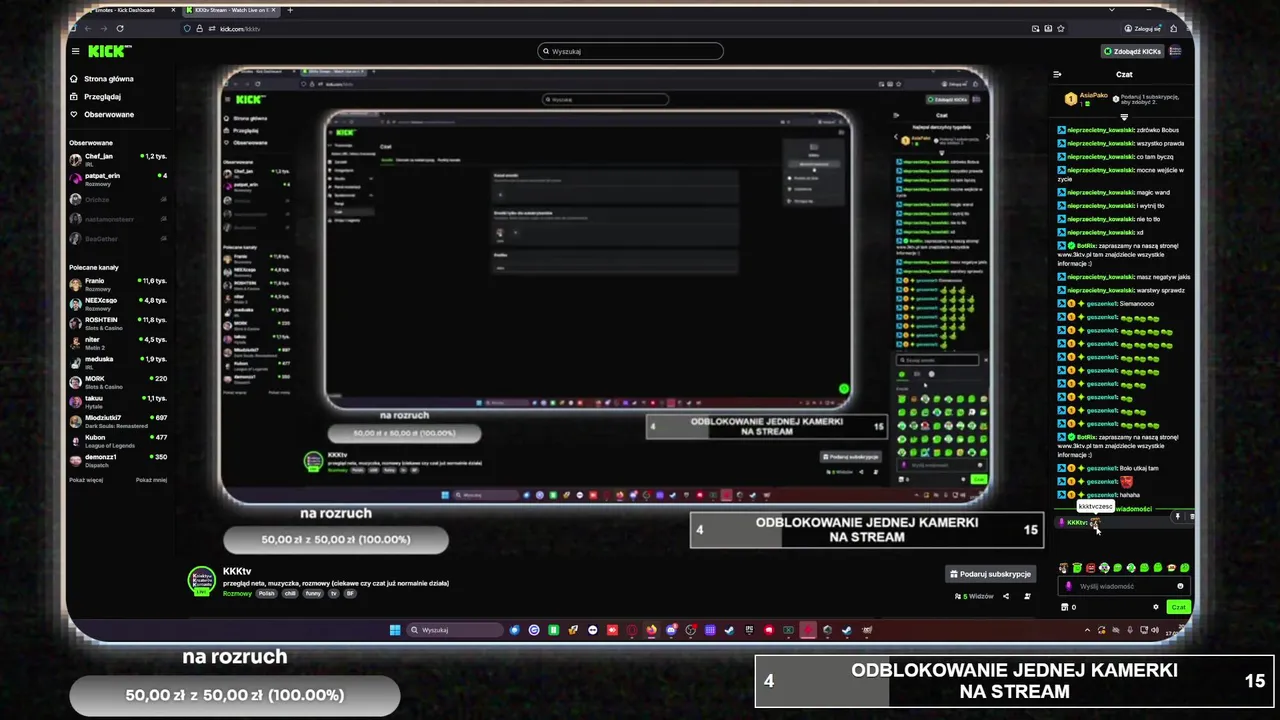Screen dimensions: 1280x720
Task: Pin the KKKtv chat message
Action: [x=1177, y=517]
